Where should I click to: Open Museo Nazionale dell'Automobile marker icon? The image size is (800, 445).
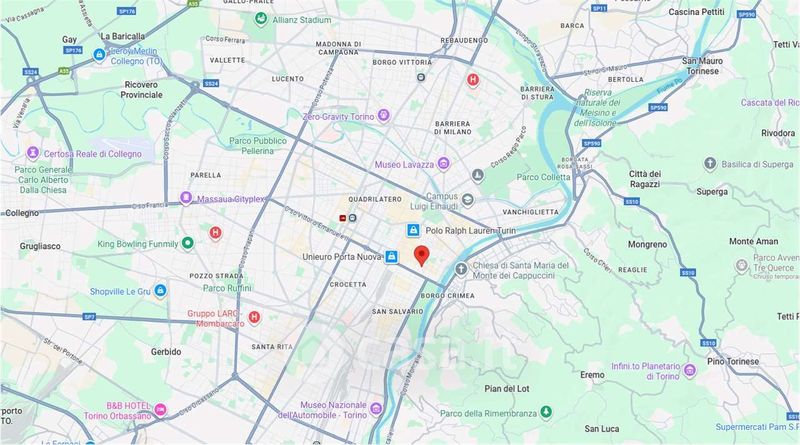376,408
